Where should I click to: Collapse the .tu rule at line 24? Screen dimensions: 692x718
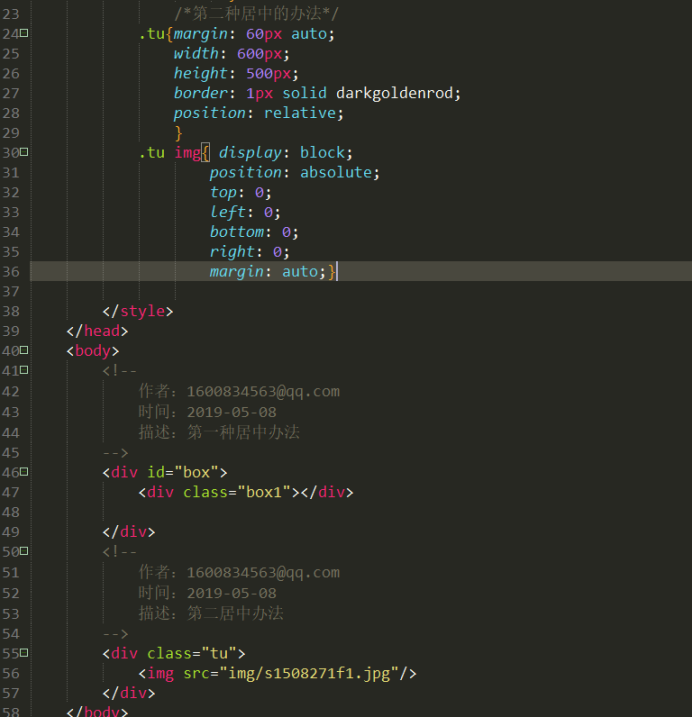point(24,33)
